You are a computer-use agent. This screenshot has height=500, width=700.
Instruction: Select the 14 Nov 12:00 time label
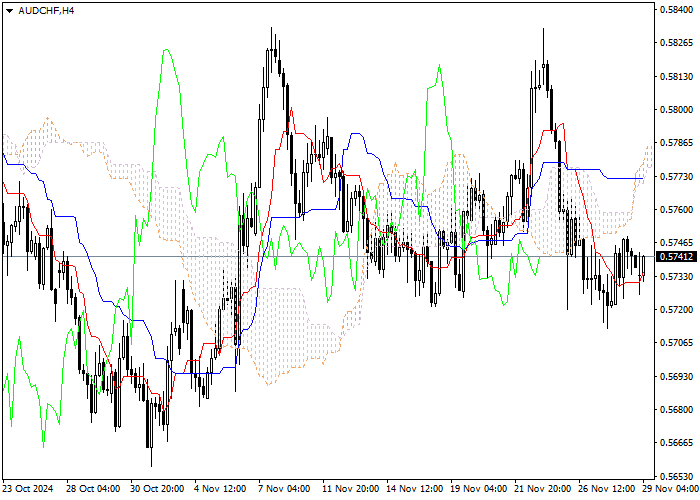[x=415, y=489]
